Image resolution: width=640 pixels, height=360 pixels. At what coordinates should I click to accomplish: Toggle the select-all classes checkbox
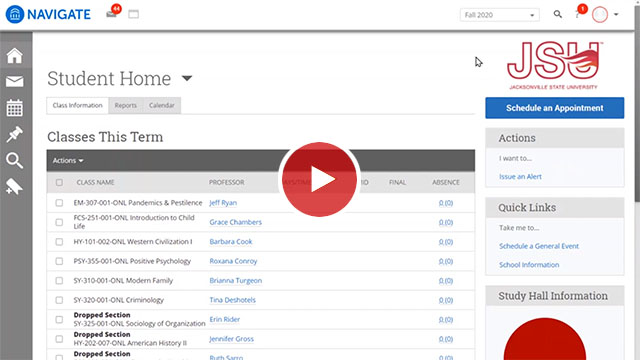59,182
